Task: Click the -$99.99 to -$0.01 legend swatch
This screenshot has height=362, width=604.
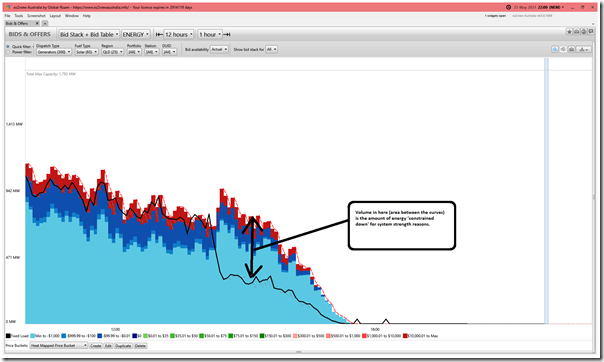Action: click(x=100, y=336)
